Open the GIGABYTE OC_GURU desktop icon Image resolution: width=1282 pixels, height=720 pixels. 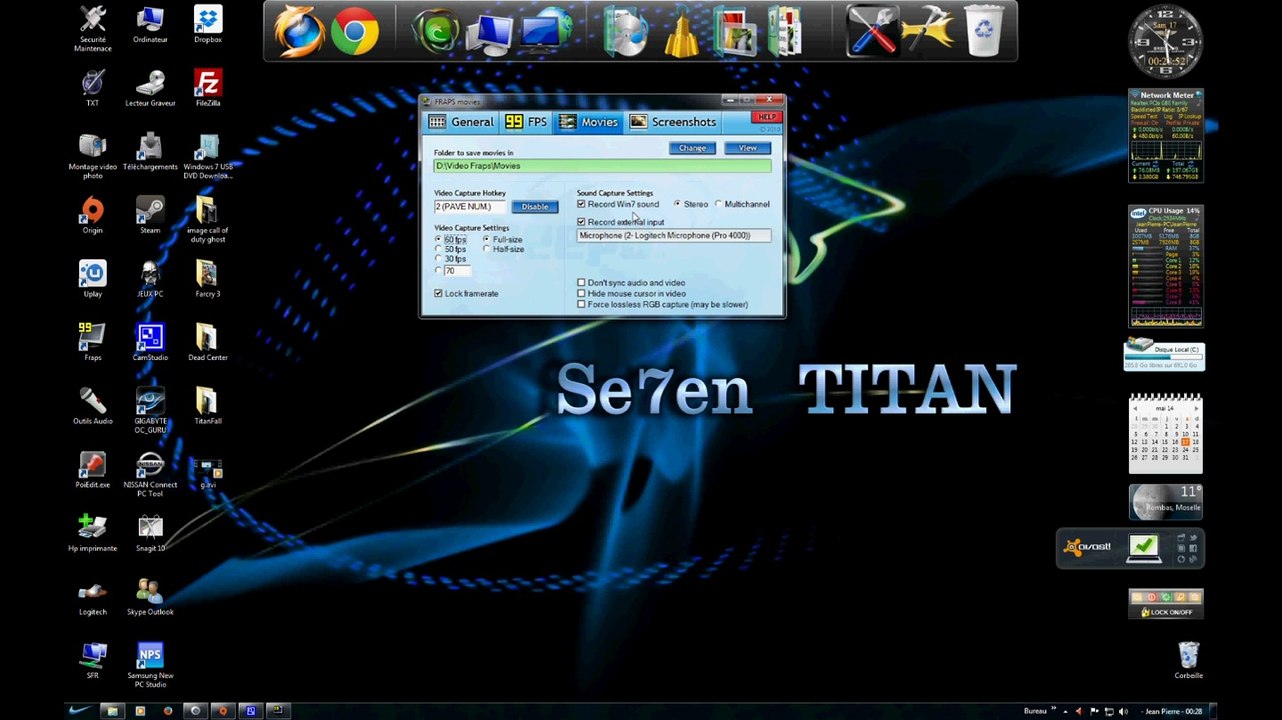point(150,410)
